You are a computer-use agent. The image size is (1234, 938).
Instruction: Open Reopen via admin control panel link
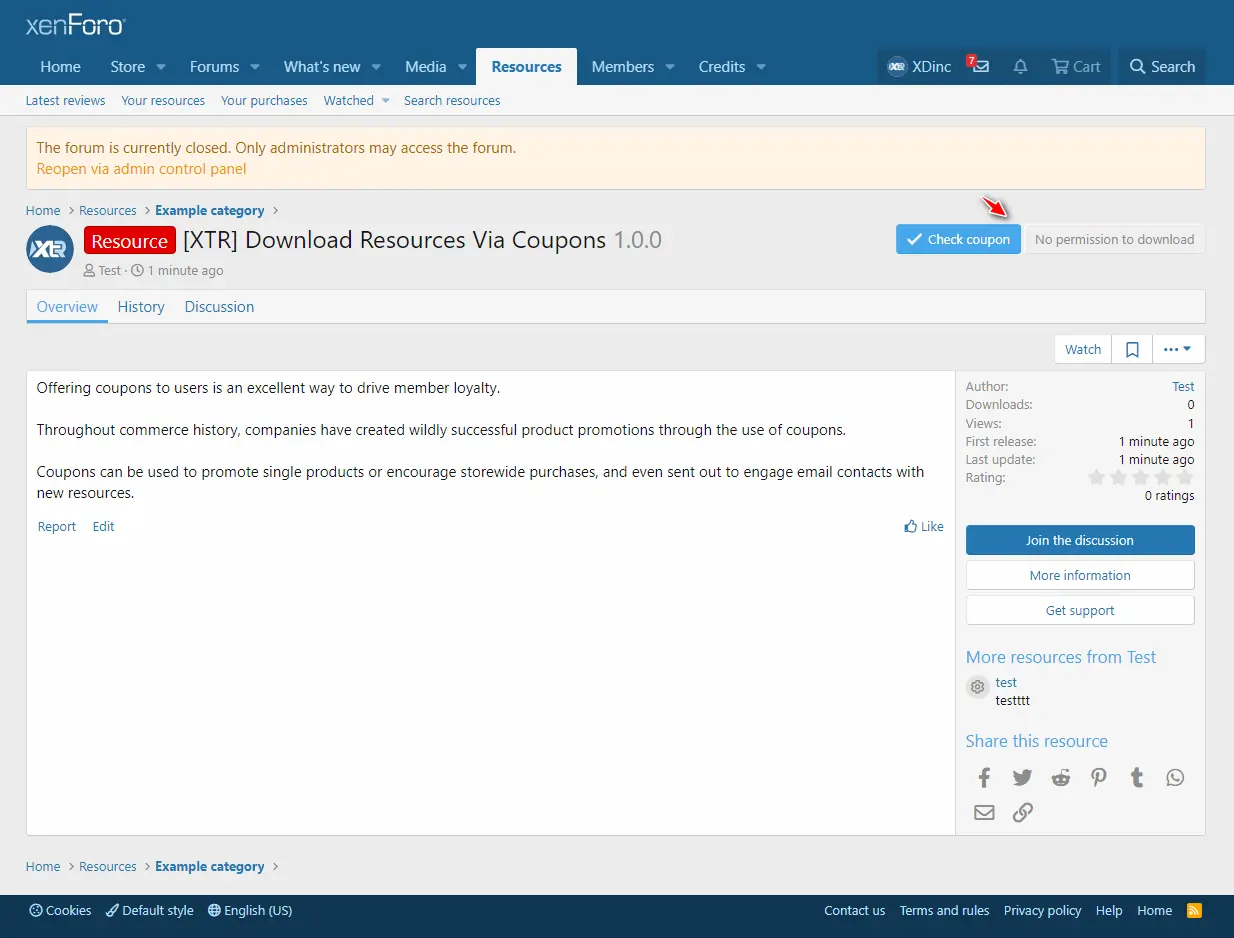click(x=141, y=169)
